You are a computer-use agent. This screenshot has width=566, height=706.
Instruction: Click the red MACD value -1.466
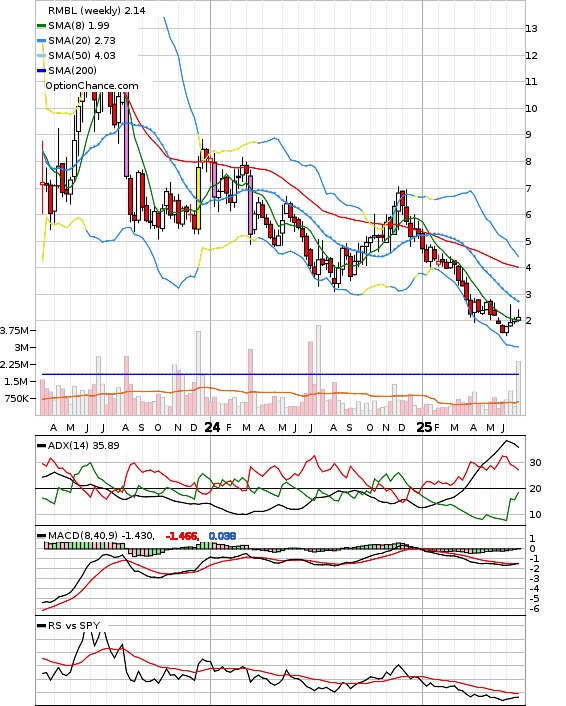click(x=182, y=536)
